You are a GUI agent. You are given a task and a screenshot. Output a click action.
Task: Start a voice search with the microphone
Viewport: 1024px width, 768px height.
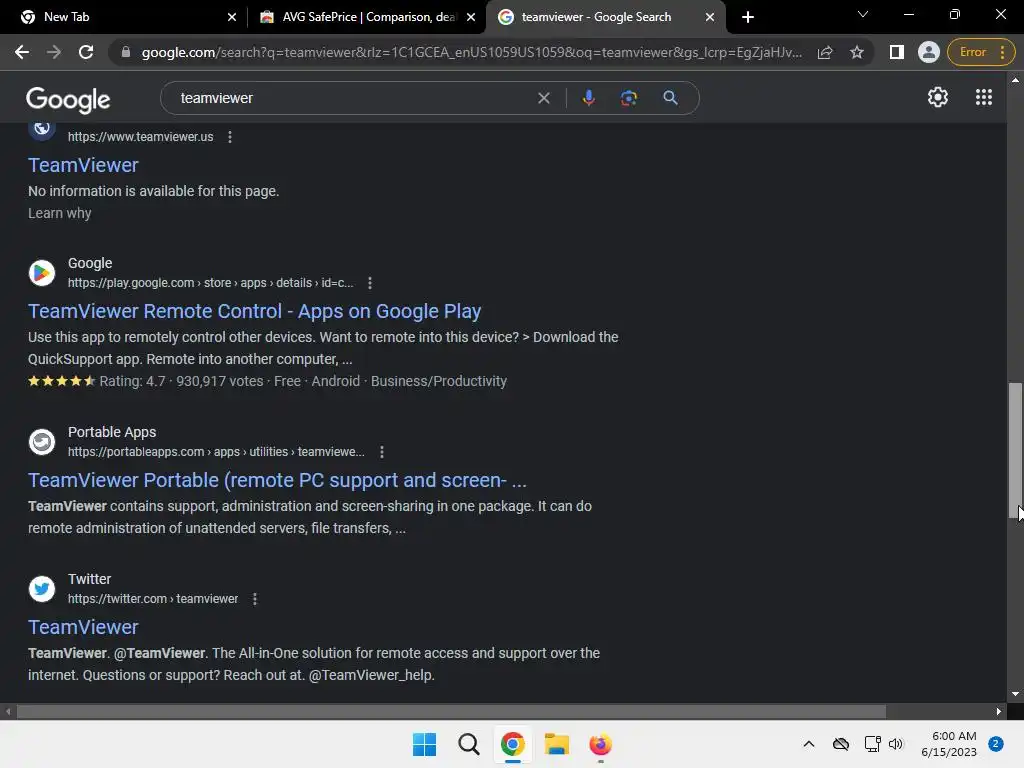click(588, 98)
